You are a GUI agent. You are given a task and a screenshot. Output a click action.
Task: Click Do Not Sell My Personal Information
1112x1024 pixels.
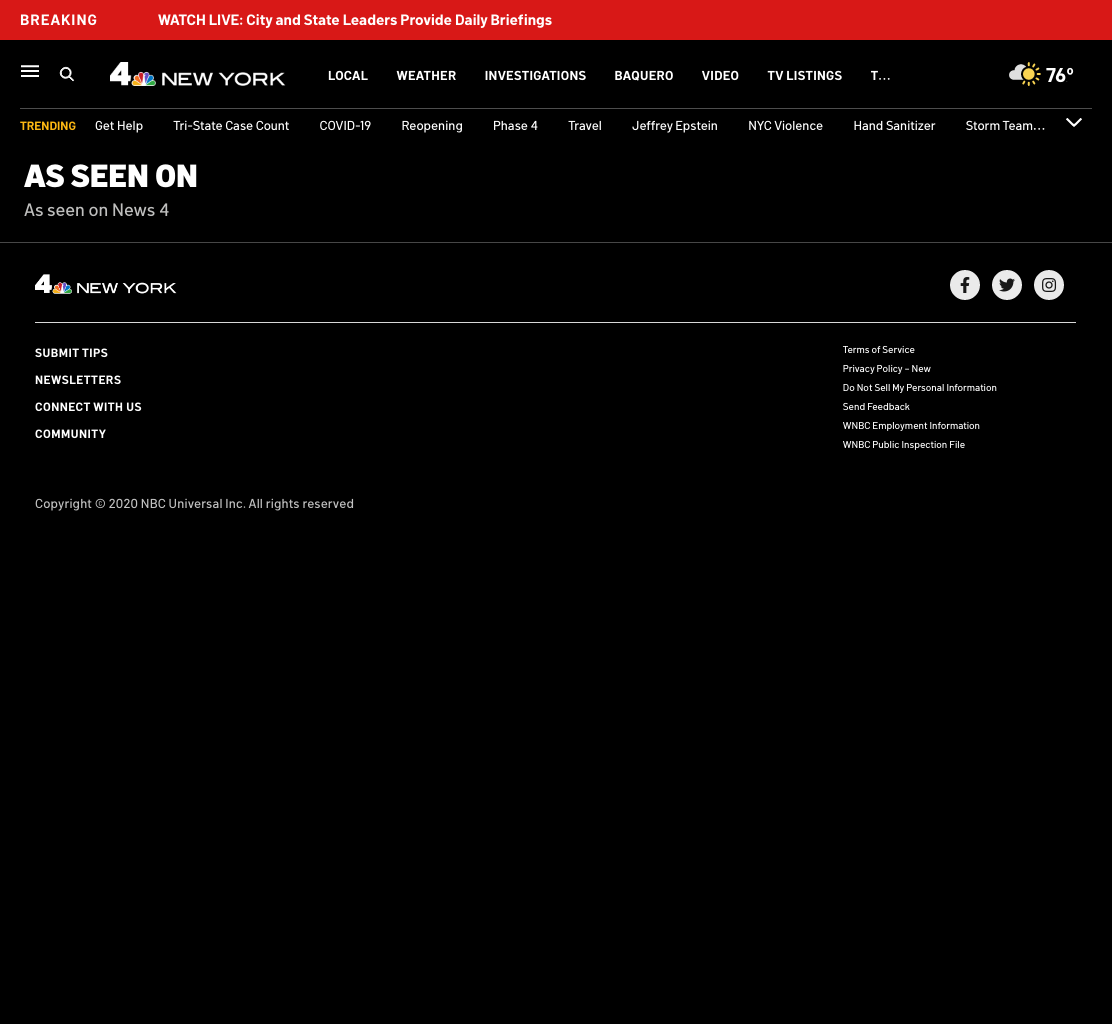[x=919, y=387]
